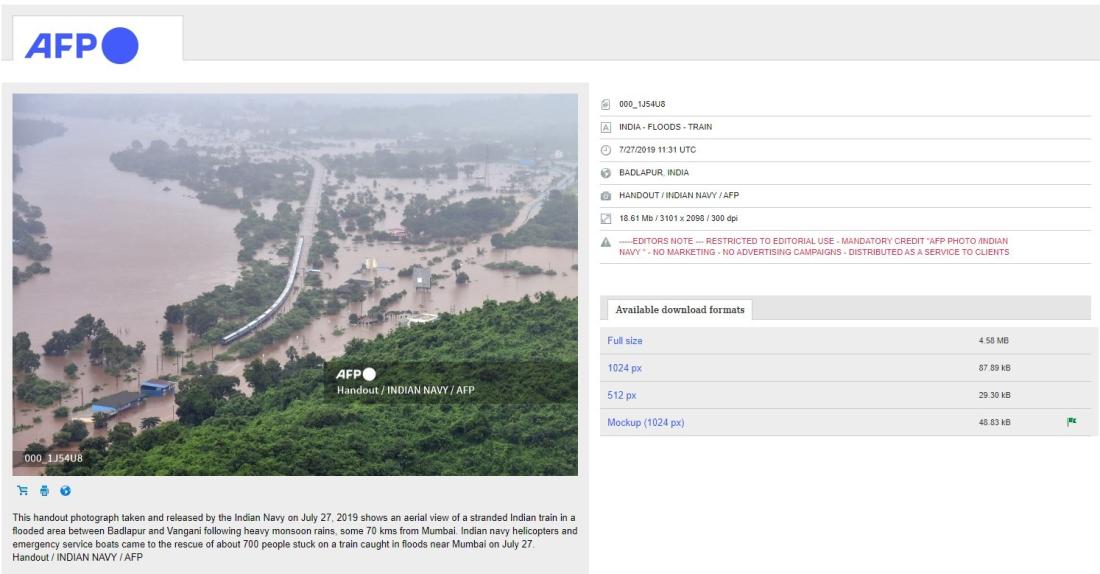Click the red editors note restriction text

tap(814, 246)
